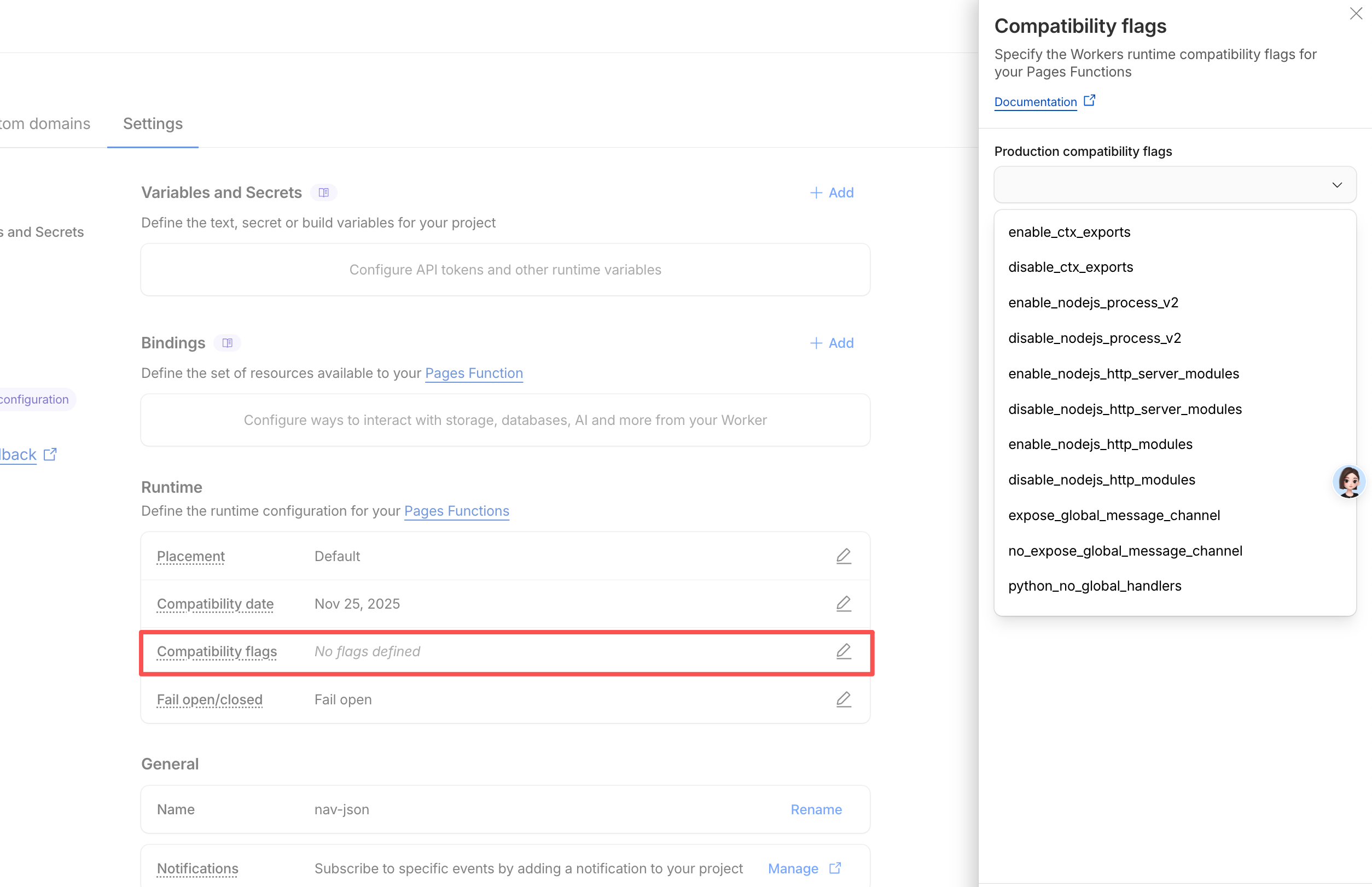Open Bindings documentation book icon
1372x887 pixels.
click(227, 343)
